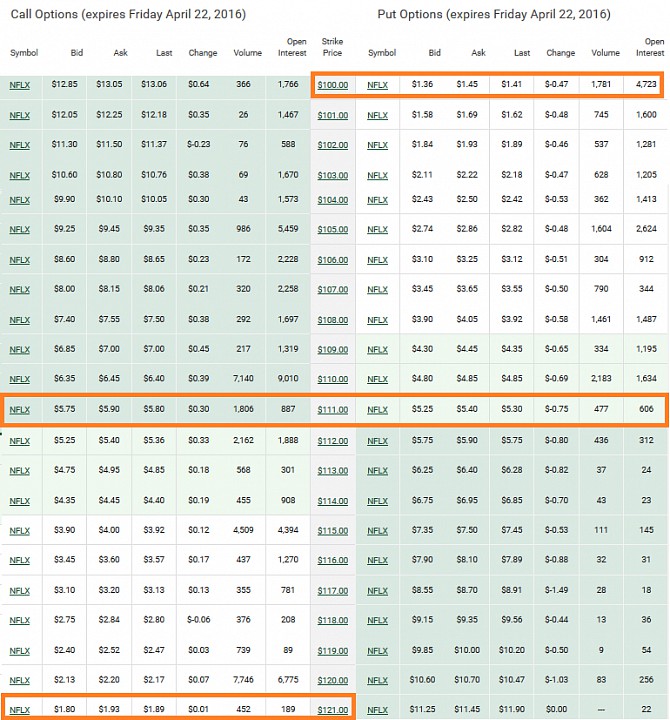Open the $106.00 strike price link
This screenshot has height=720, width=670.
coord(332,260)
